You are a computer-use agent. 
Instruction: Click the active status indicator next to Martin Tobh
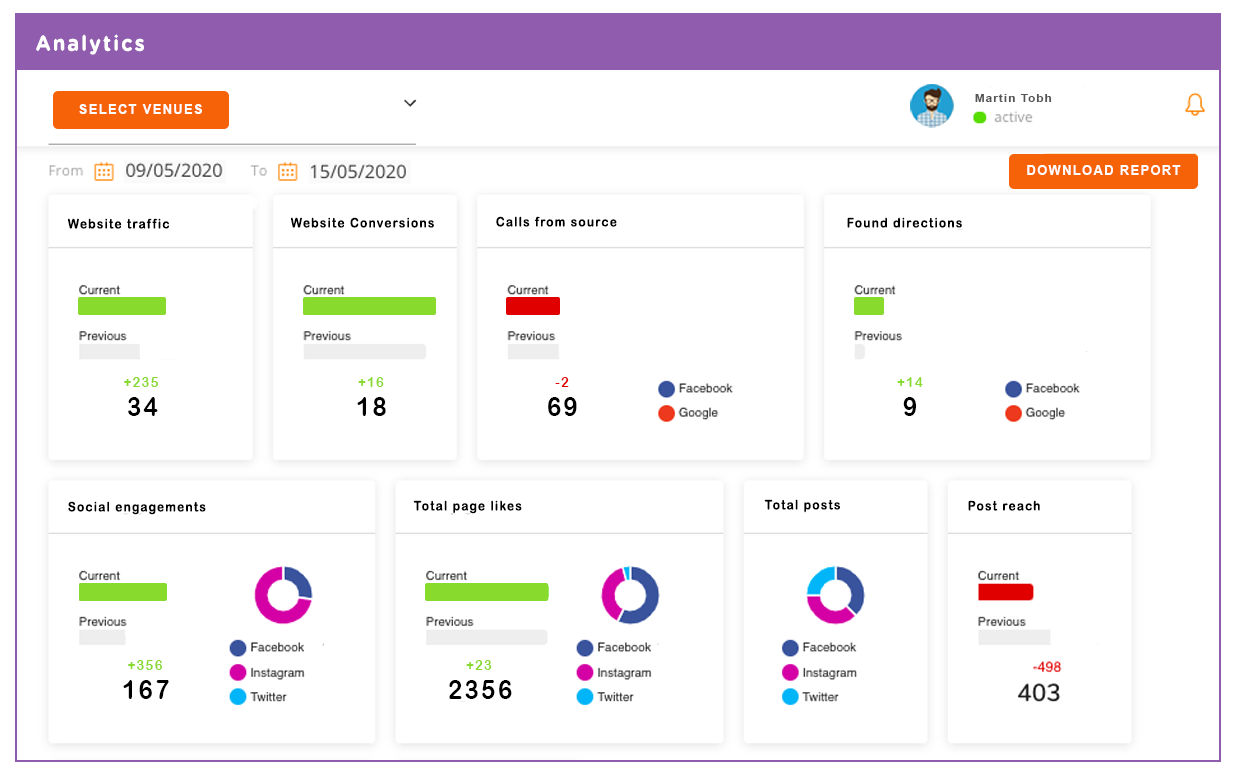pyautogui.click(x=979, y=117)
